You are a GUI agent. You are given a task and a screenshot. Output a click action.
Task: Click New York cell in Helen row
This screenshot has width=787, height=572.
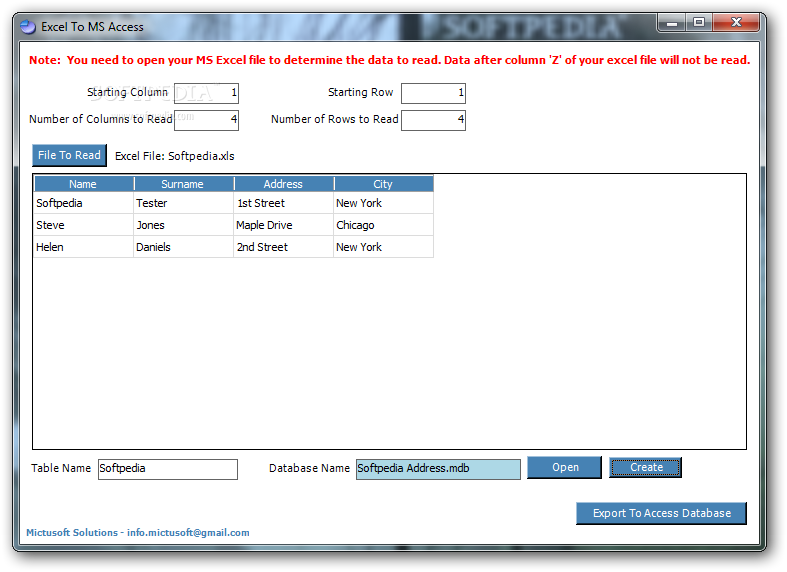pyautogui.click(x=383, y=247)
